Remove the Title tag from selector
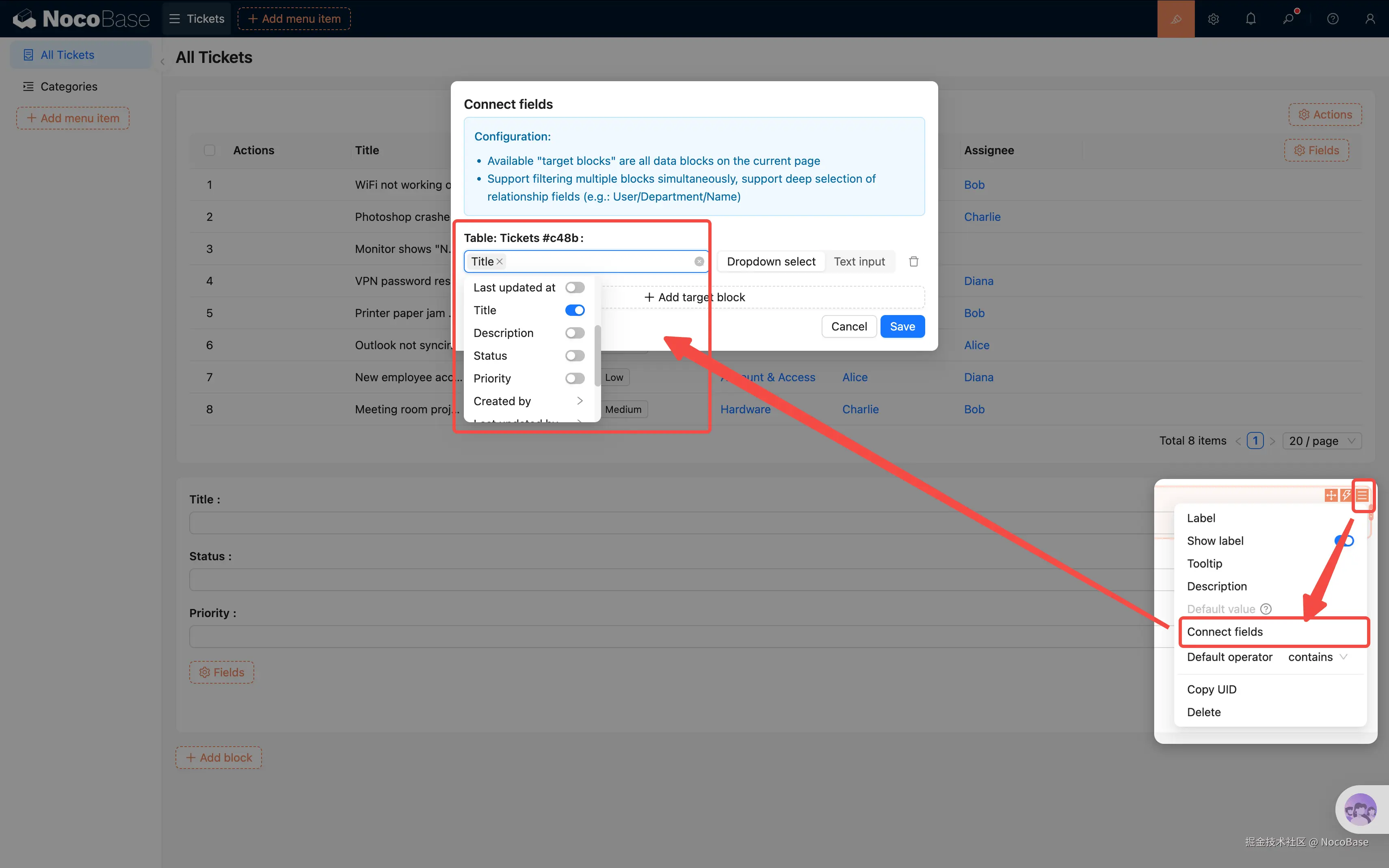 (500, 262)
